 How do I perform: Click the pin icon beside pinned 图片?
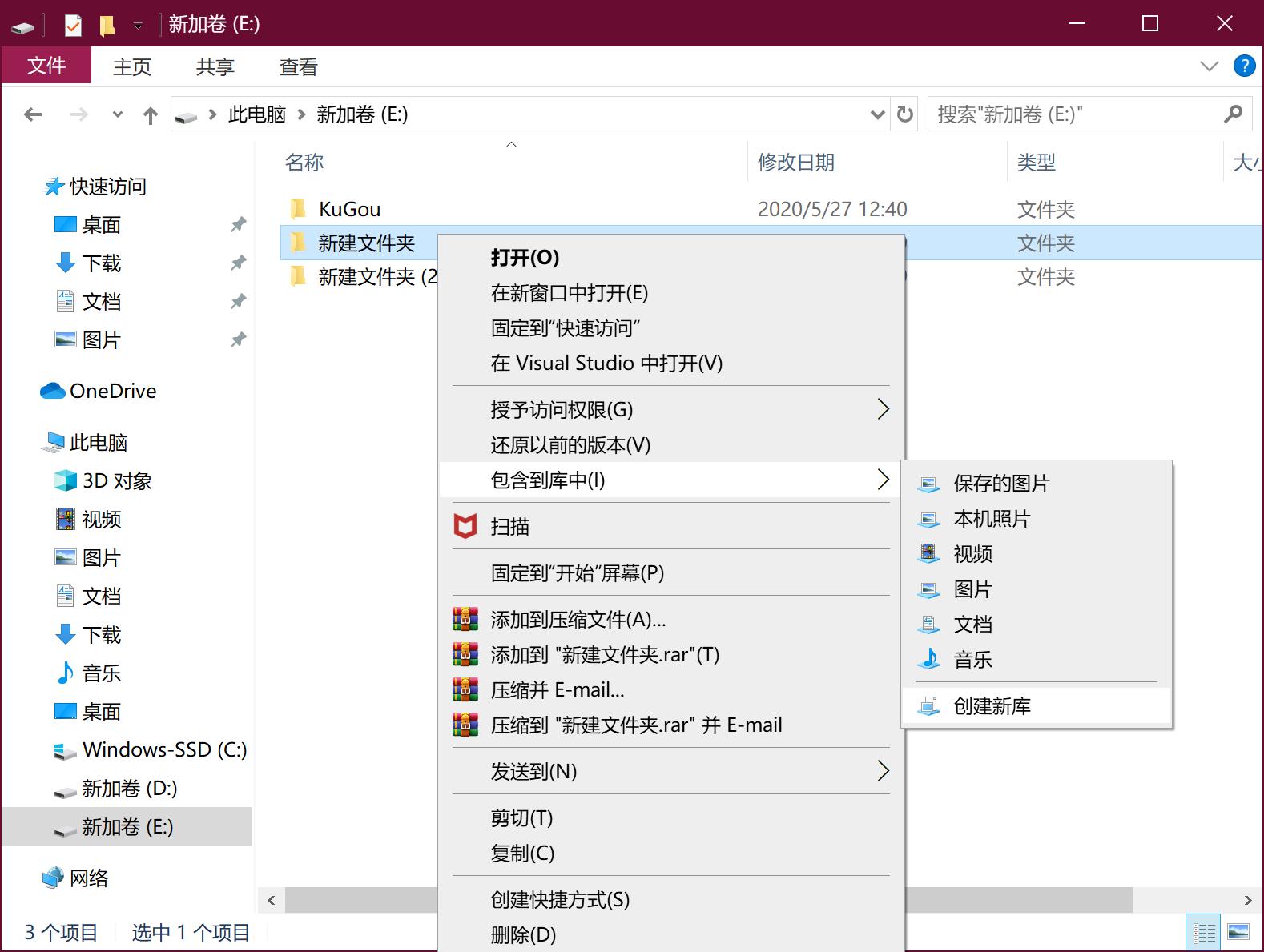pos(238,340)
